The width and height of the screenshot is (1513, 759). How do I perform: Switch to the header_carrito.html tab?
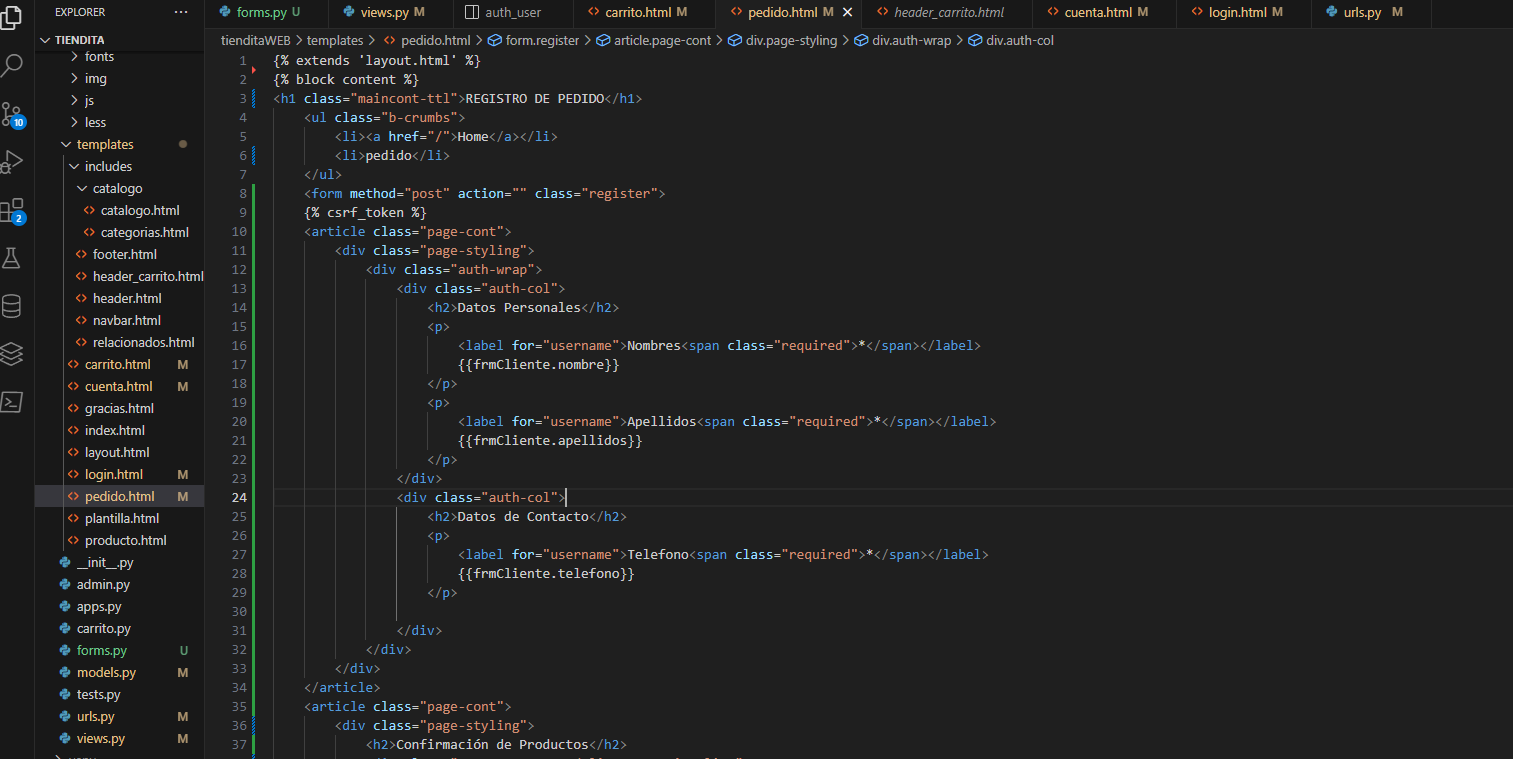[948, 12]
